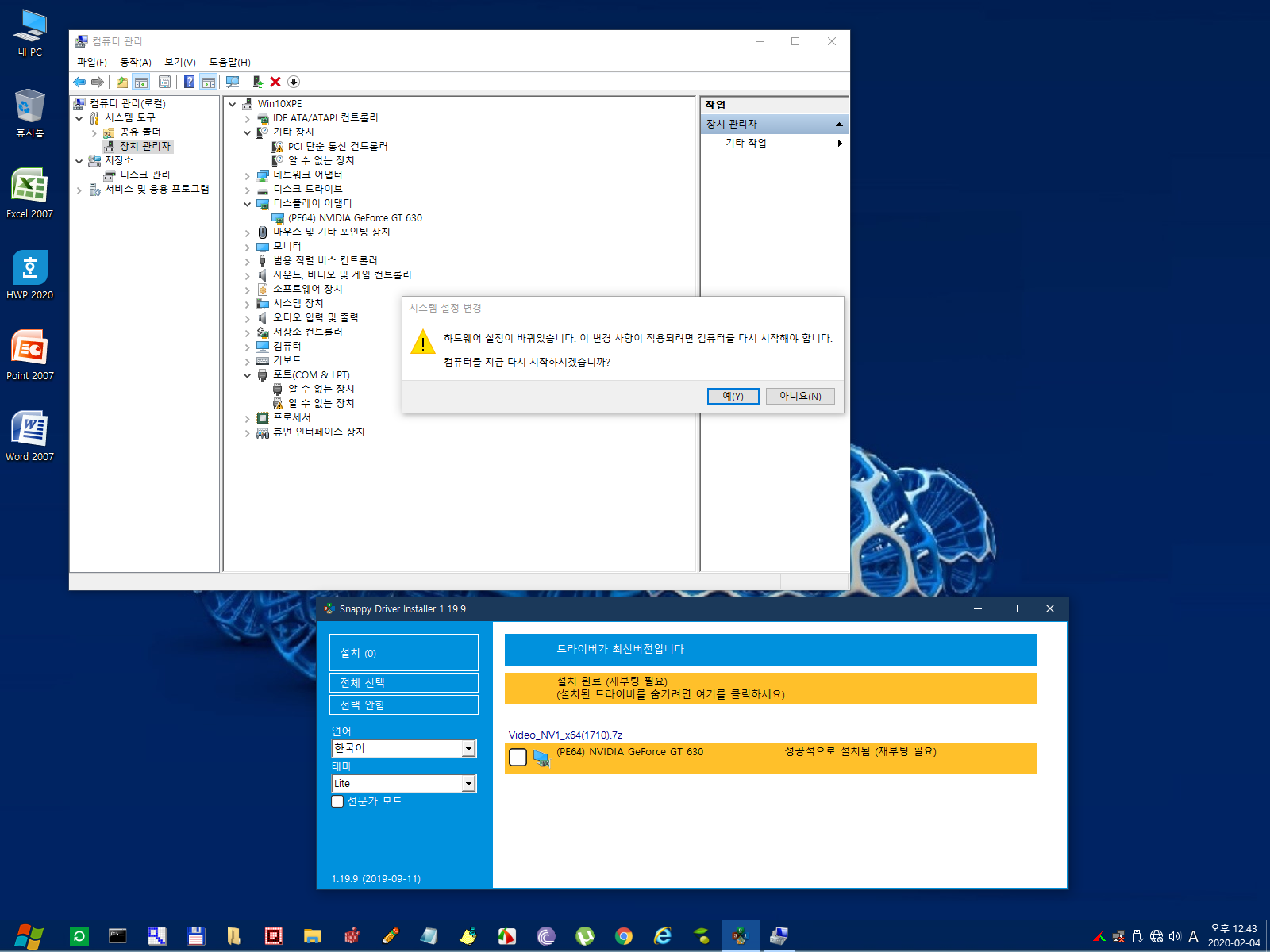Click the black down-arrow Disable device icon
This screenshot has width=1270, height=952.
[294, 82]
